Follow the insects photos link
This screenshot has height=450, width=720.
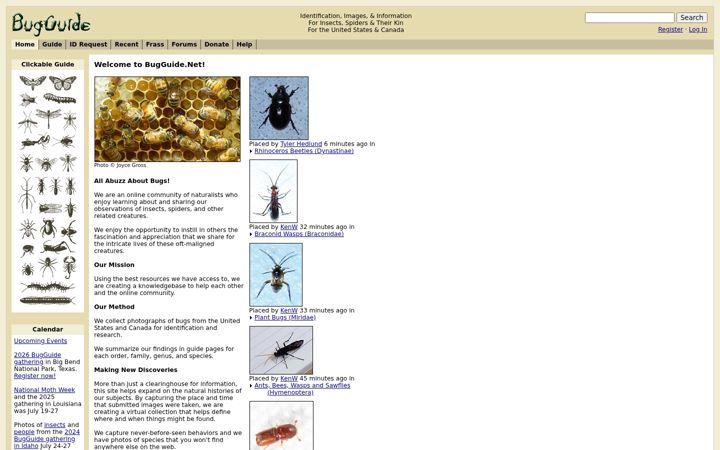[55, 425]
